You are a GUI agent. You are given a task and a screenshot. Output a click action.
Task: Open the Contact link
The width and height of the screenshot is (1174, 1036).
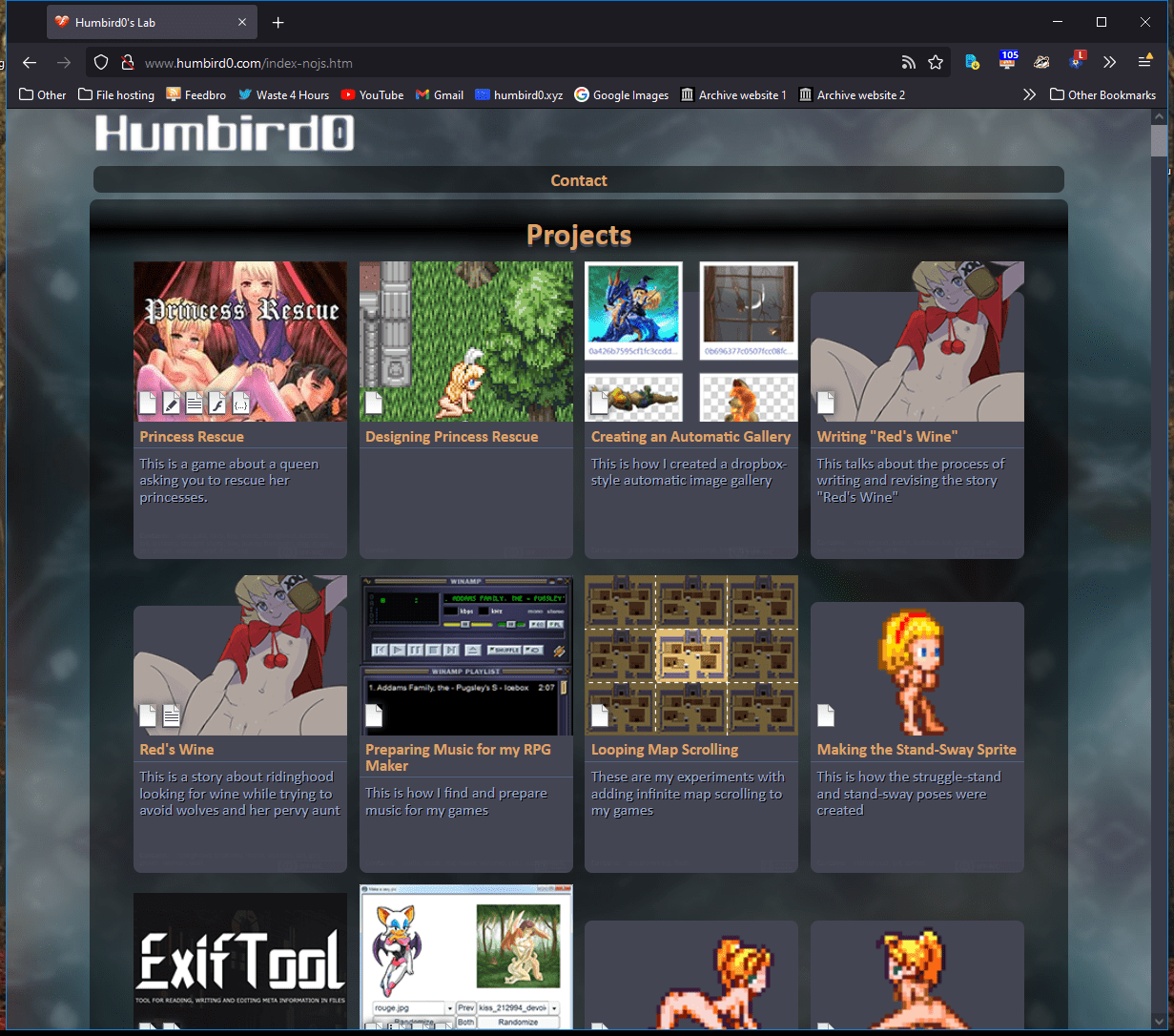tap(579, 180)
